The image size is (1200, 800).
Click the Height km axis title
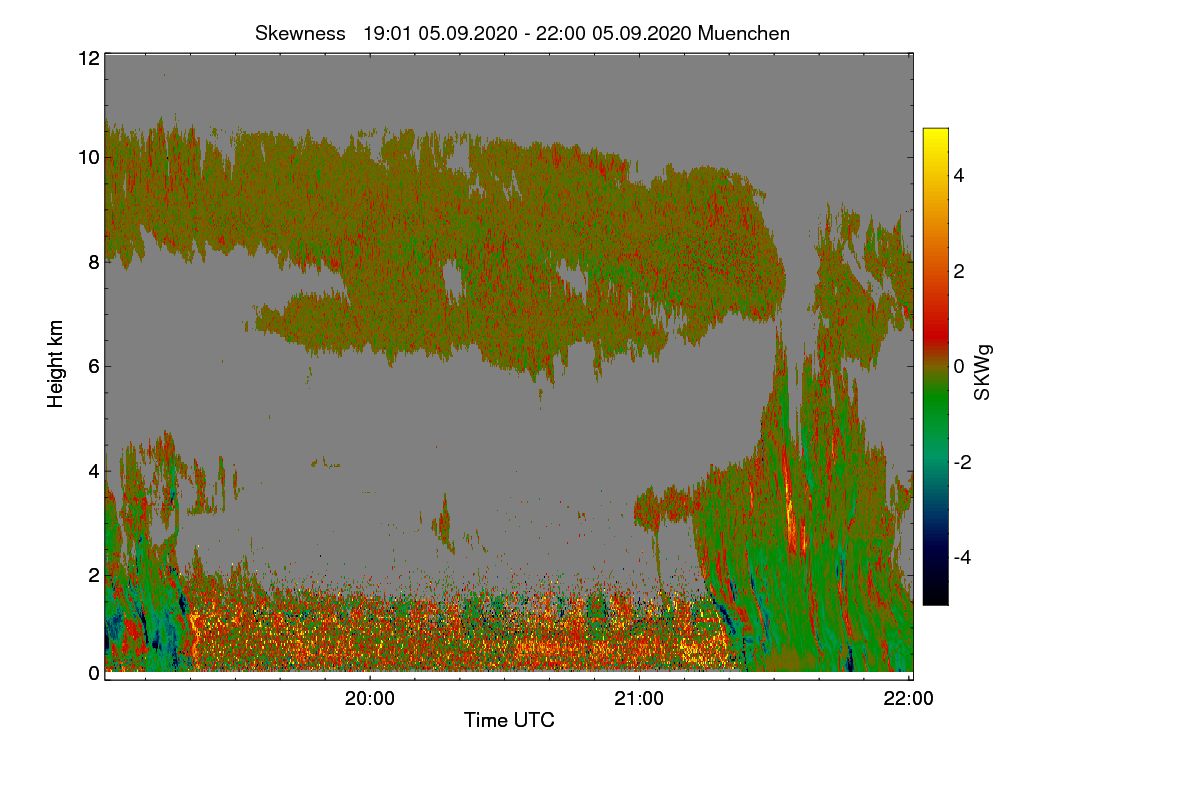pos(56,364)
